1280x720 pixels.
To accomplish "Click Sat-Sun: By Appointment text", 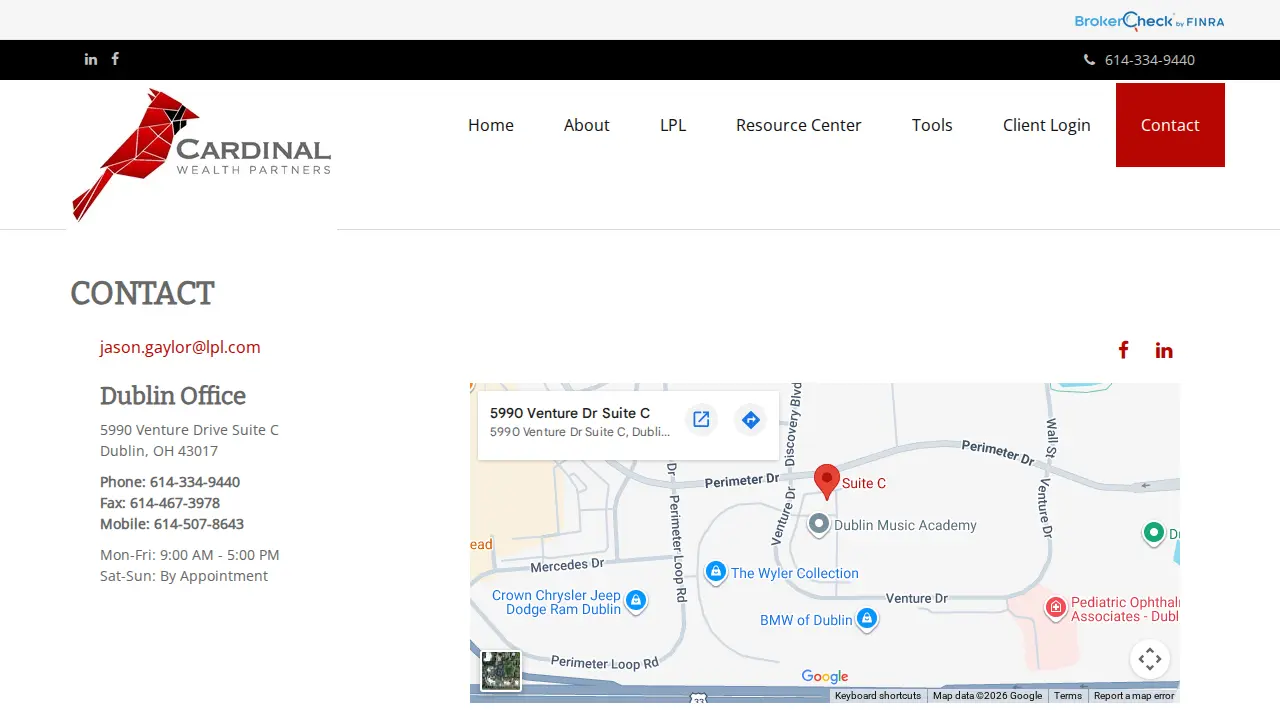I will (x=184, y=576).
